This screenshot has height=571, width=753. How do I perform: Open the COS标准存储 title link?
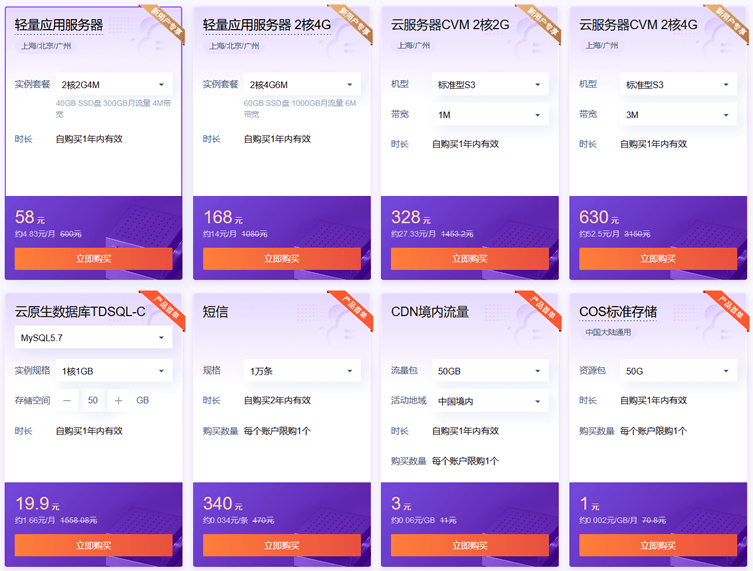coord(618,312)
